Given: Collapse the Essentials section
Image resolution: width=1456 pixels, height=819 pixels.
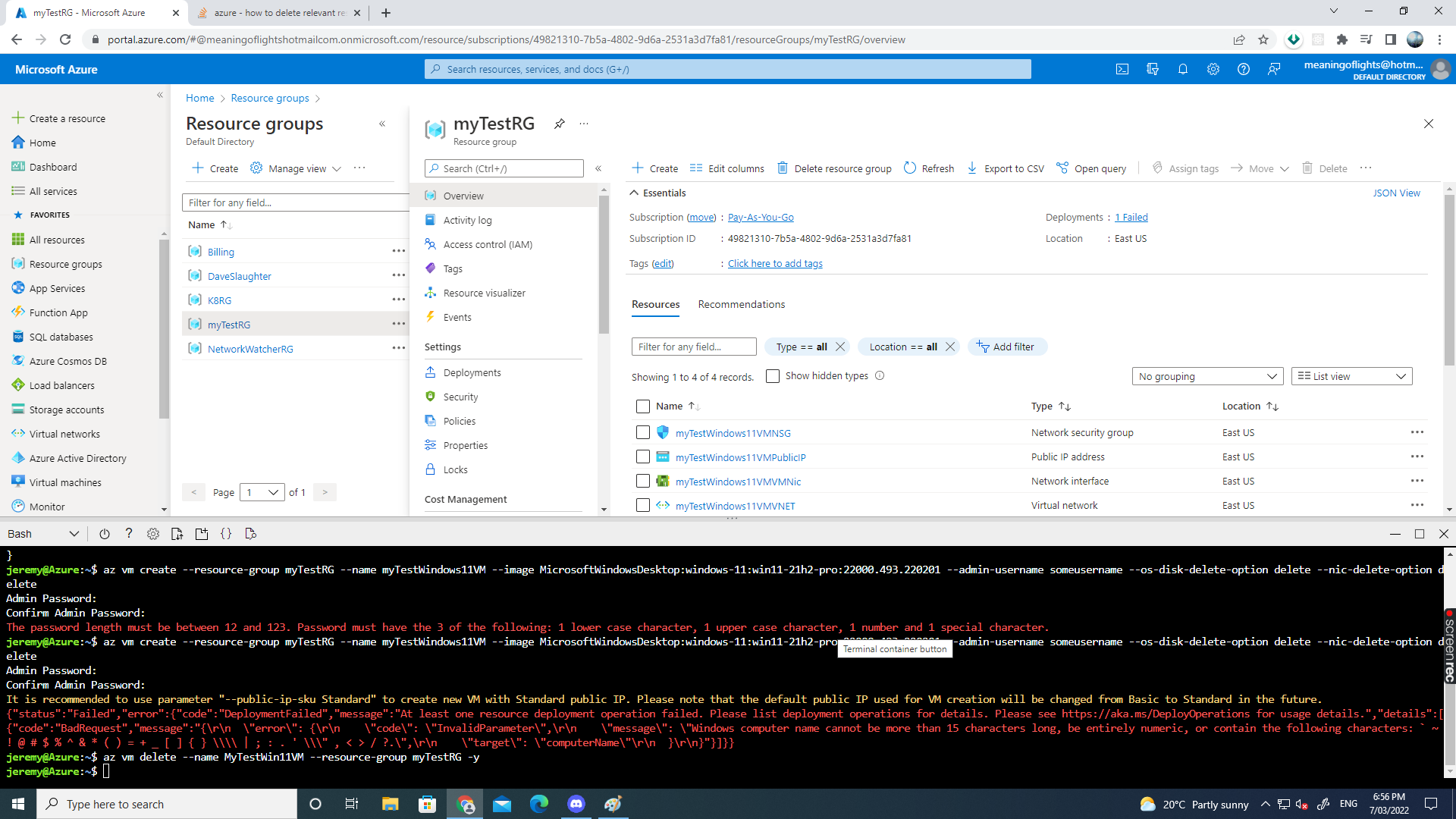Looking at the screenshot, I should (635, 193).
